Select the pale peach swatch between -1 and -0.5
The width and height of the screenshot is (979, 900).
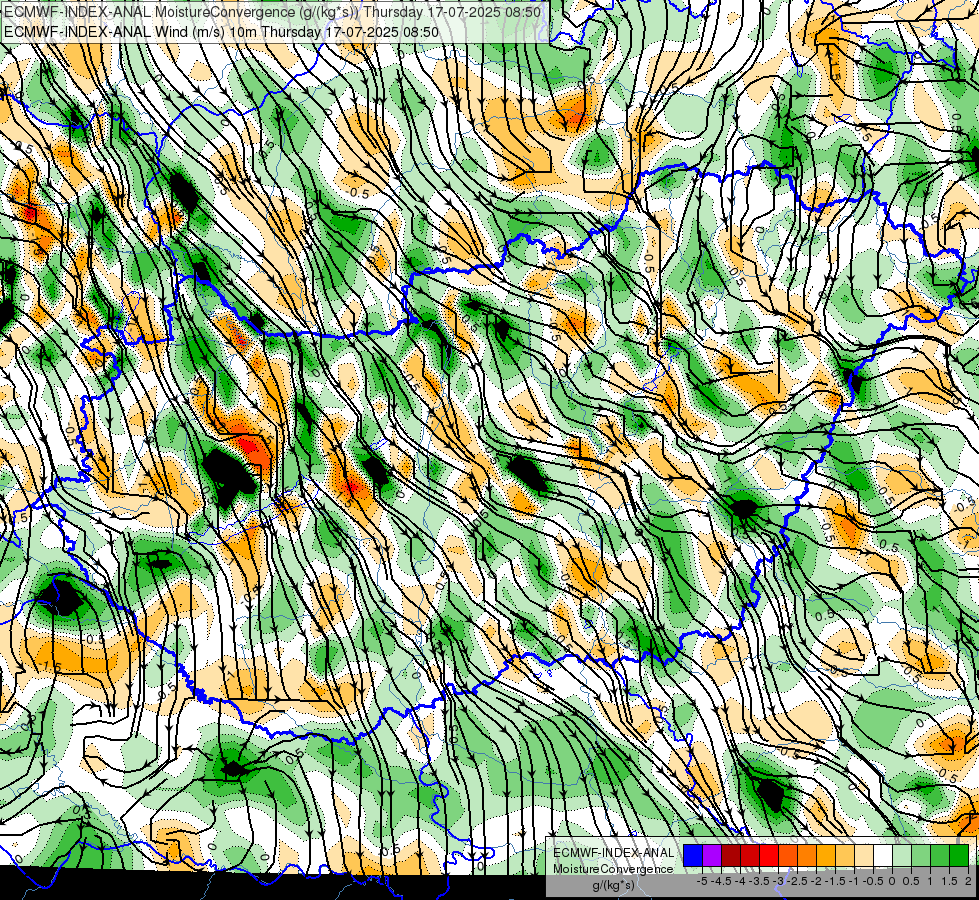pos(864,856)
